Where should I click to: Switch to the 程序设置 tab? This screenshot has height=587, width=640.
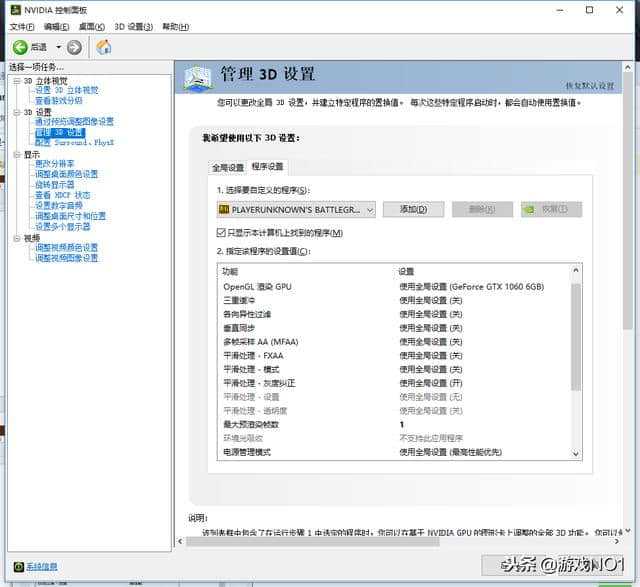click(x=267, y=167)
